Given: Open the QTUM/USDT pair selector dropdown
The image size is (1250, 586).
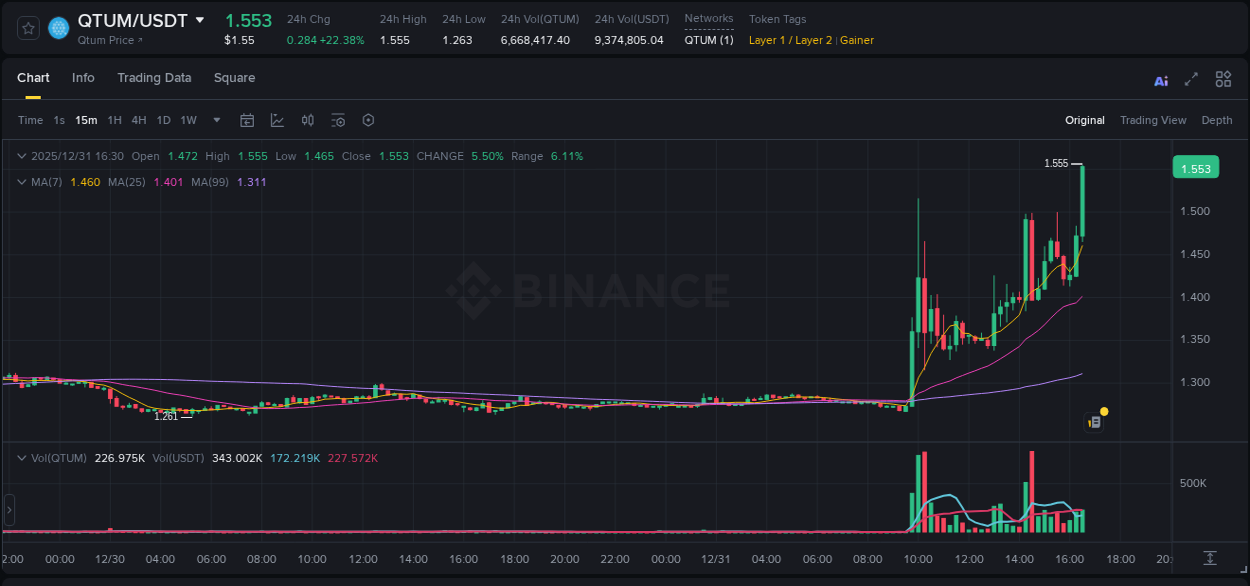Looking at the screenshot, I should pyautogui.click(x=200, y=19).
